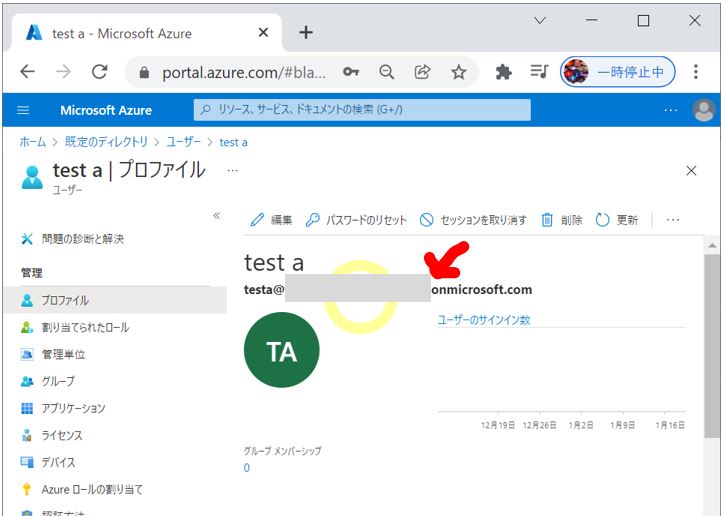Bookmark this page with star icon
Viewport: 722px width, 516px height.
click(x=458, y=72)
